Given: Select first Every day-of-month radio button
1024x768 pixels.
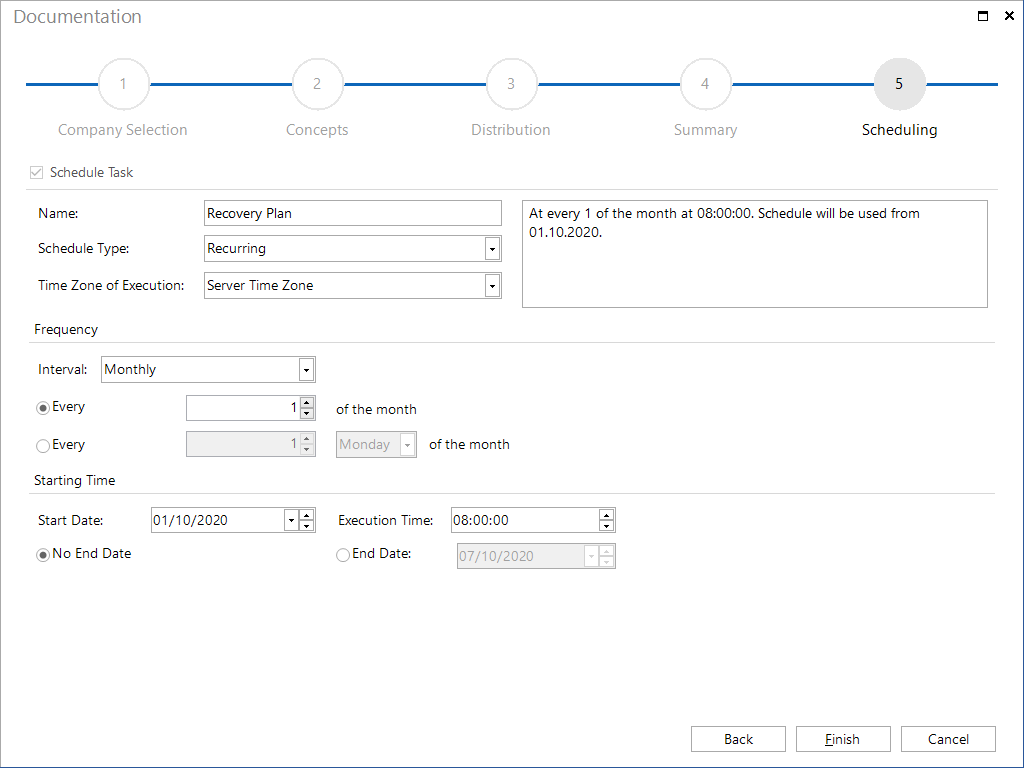Looking at the screenshot, I should [43, 408].
